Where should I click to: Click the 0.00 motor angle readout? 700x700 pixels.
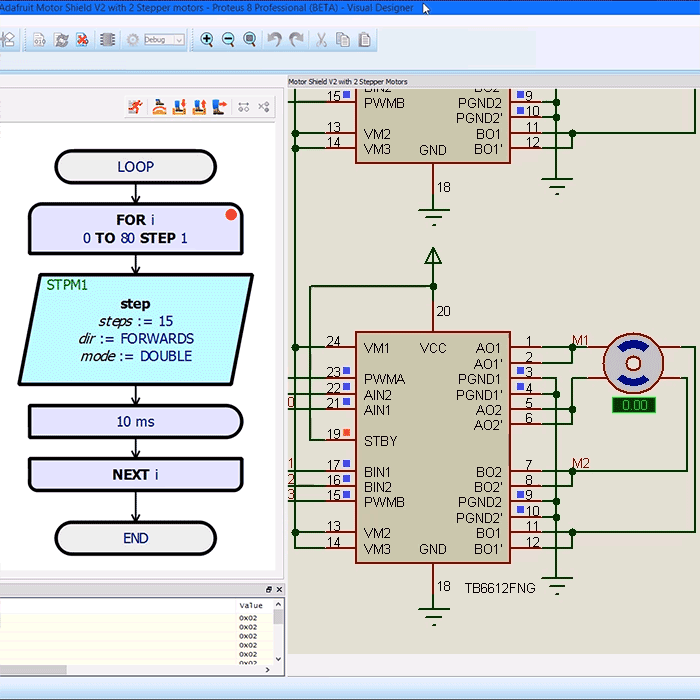tap(634, 405)
